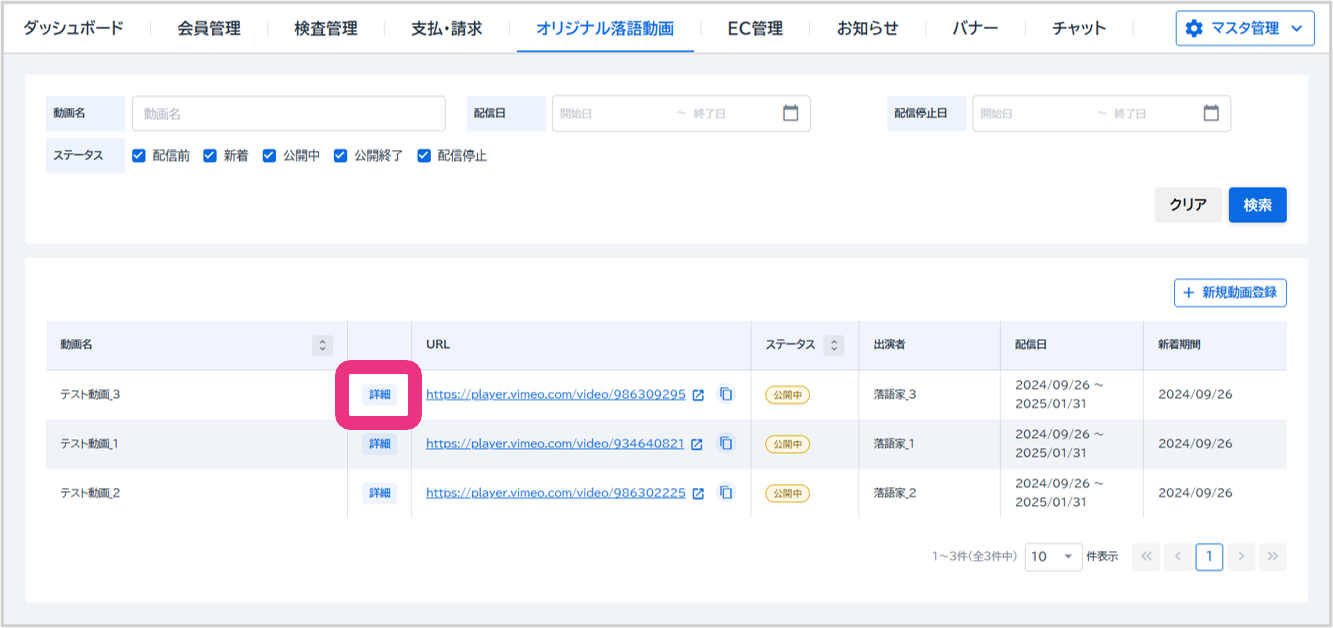This screenshot has height=628, width=1333.
Task: Sort by ステータス column header arrows
Action: [834, 345]
